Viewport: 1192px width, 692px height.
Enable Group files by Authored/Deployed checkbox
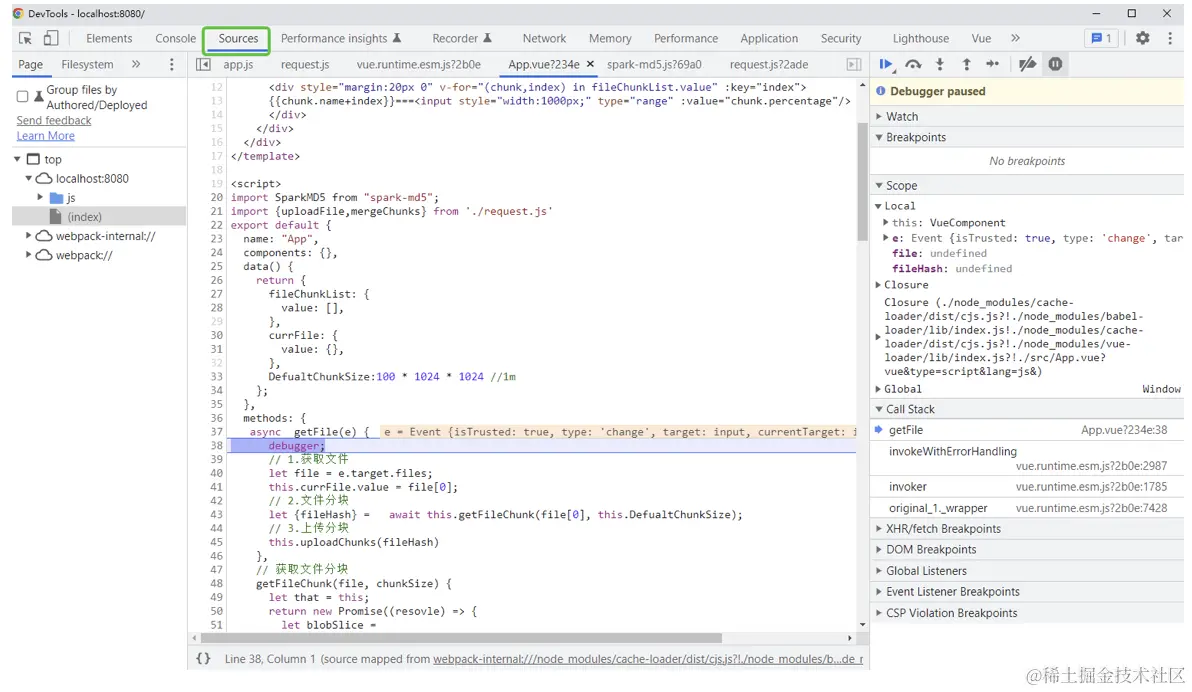(22, 97)
